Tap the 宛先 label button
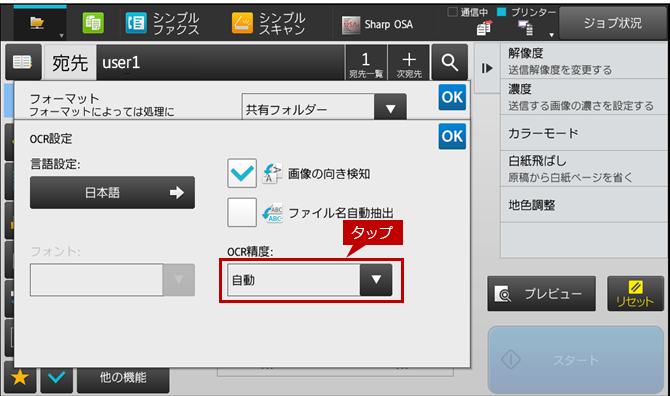Image resolution: width=670 pixels, height=396 pixels. pos(70,63)
